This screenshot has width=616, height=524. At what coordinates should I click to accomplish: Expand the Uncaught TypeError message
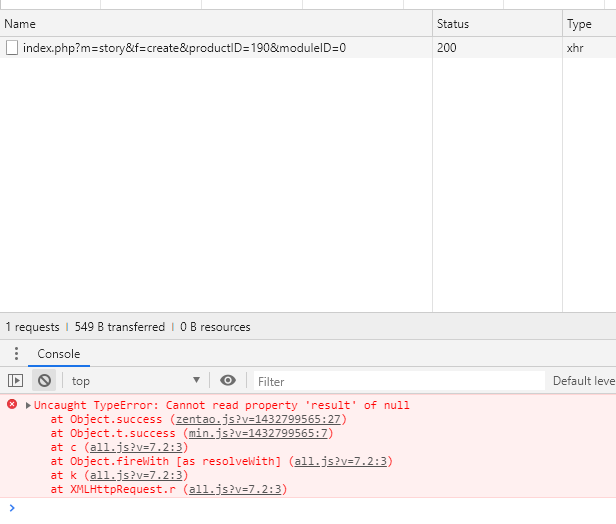(28, 405)
